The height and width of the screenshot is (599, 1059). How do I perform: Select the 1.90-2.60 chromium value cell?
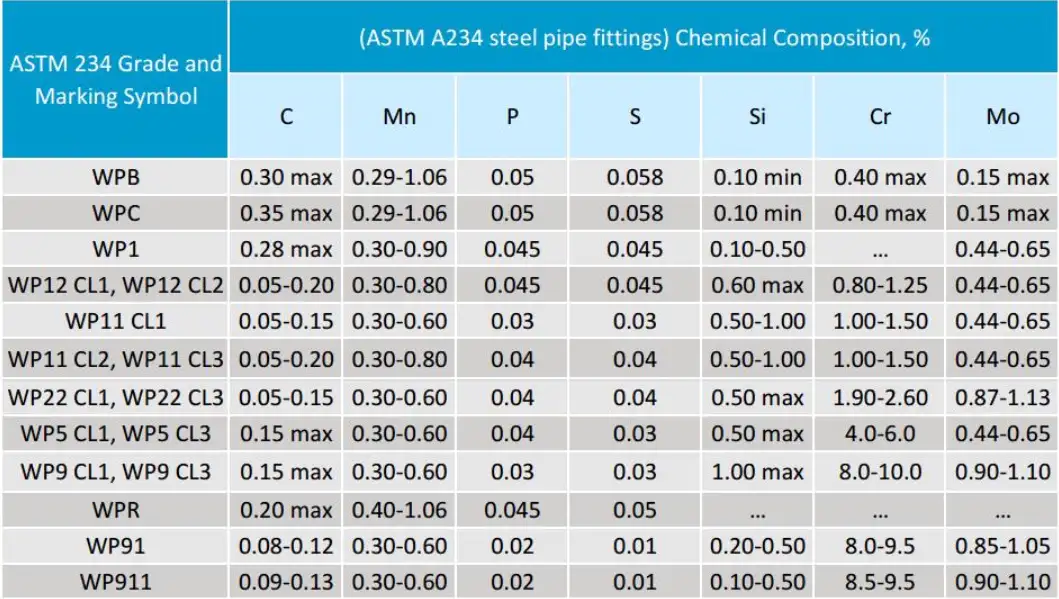coord(880,397)
